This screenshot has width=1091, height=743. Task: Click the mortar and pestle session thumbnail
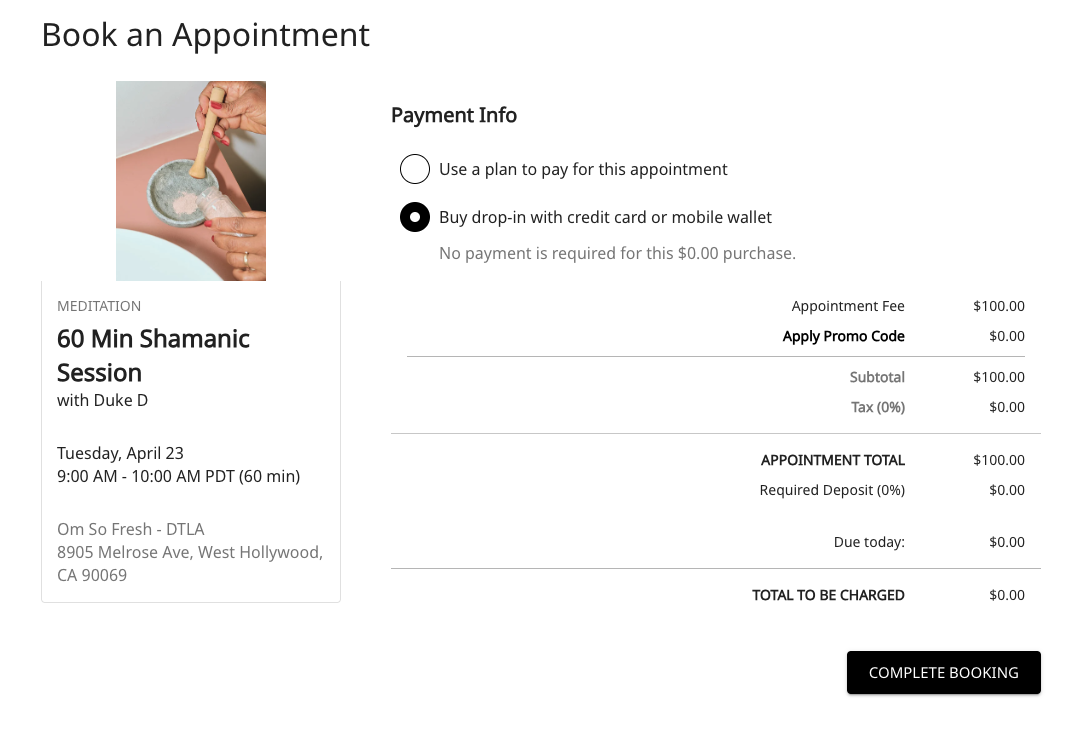point(191,181)
